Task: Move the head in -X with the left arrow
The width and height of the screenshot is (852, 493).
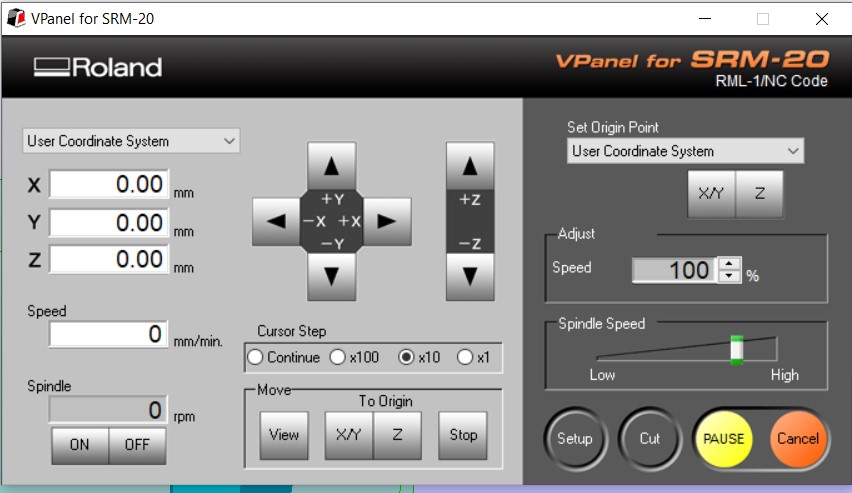Action: [x=276, y=221]
